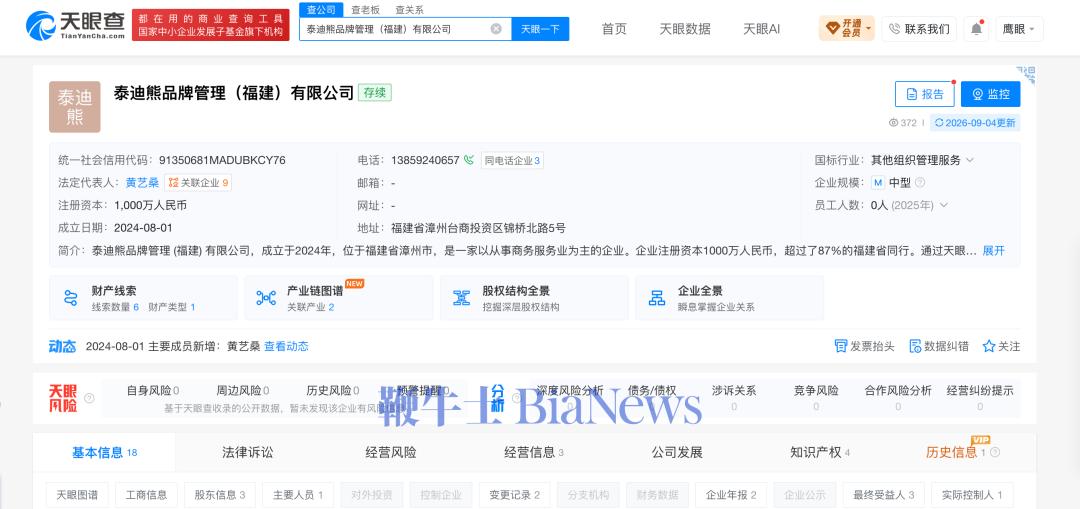Click 历史风险 0 in the risk bar
1080x509 pixels.
click(333, 391)
